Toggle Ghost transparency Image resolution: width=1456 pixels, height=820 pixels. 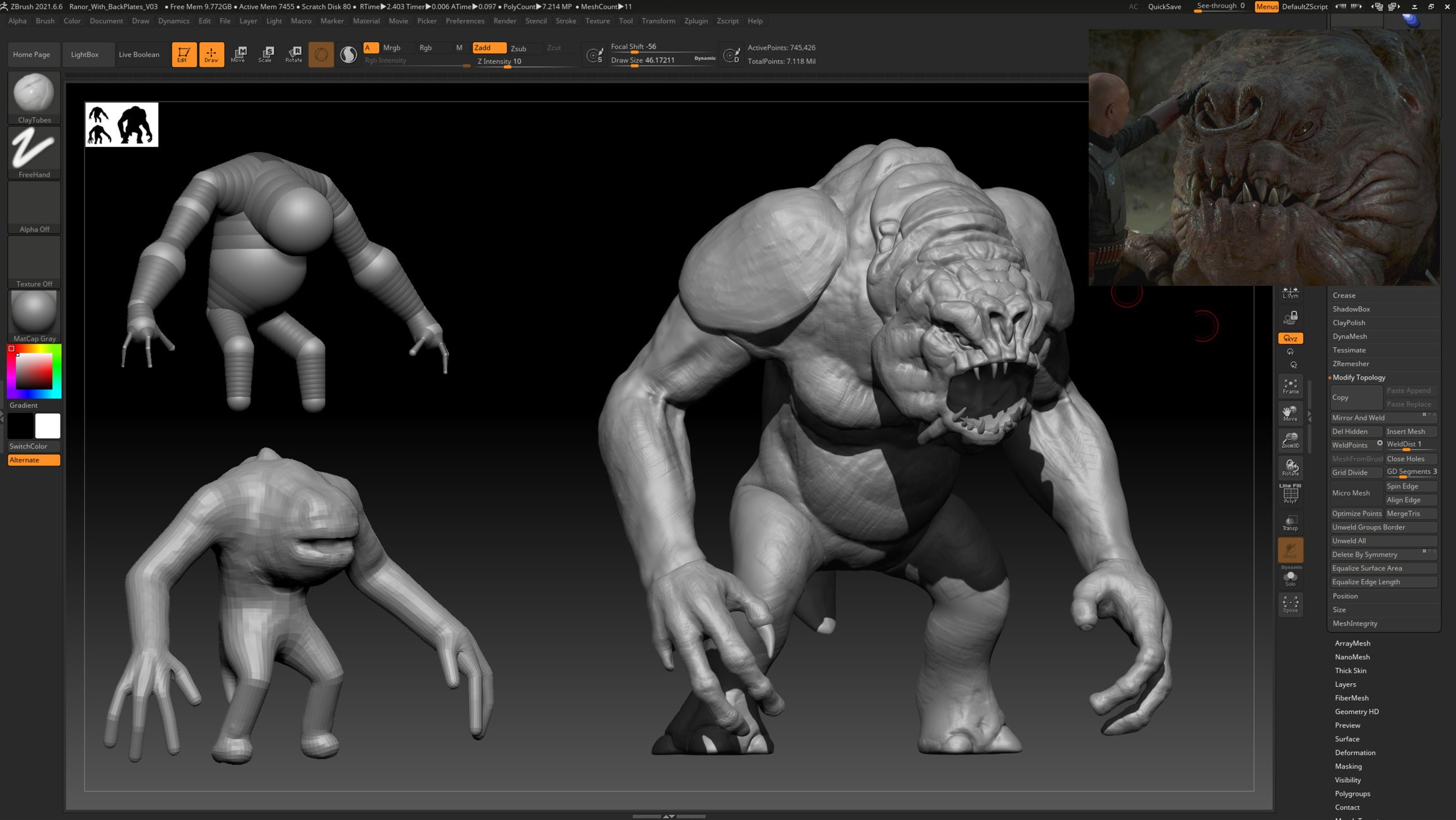(x=1291, y=550)
